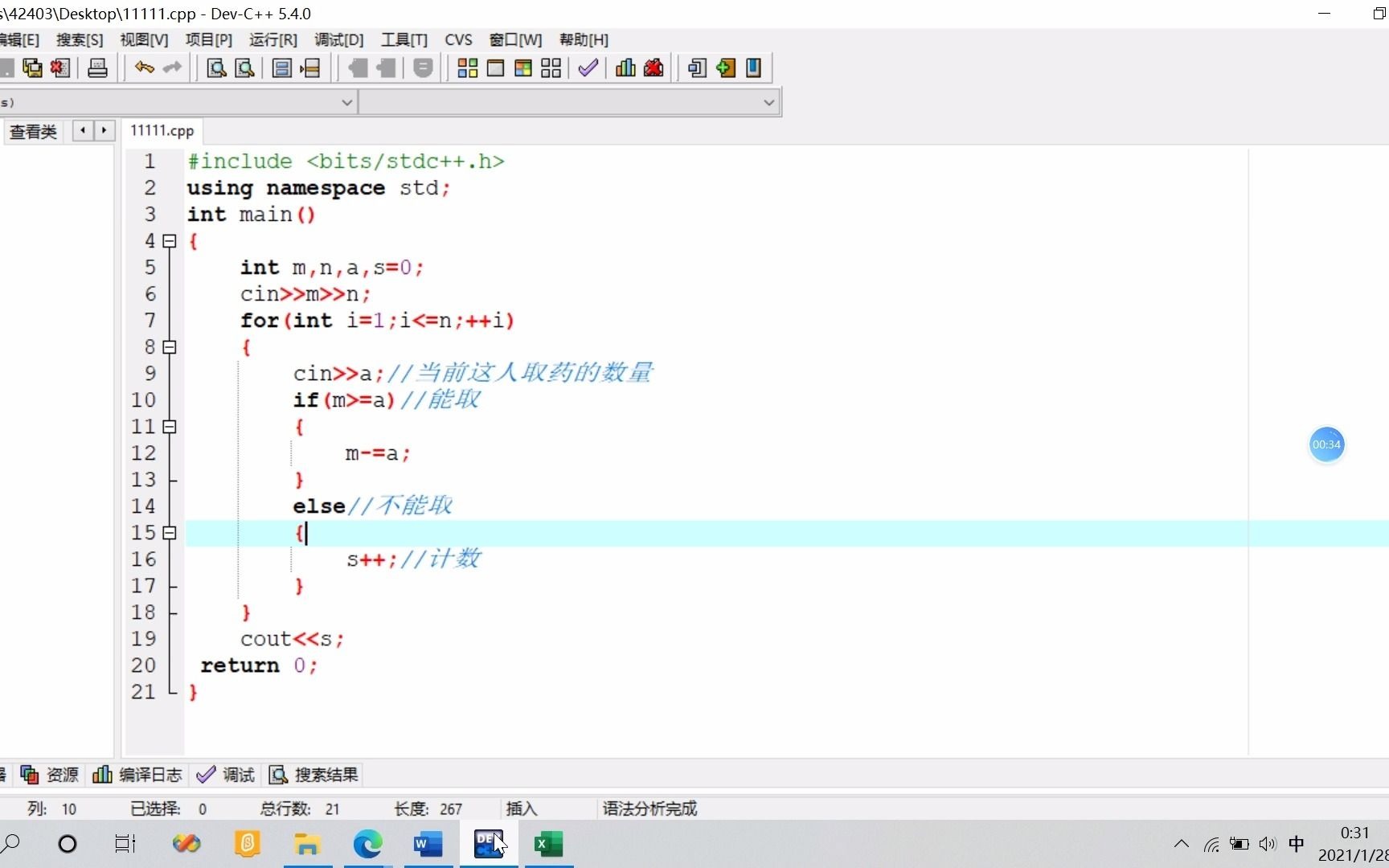This screenshot has width=1389, height=868.
Task: Toggle the volume icon in the system tray
Action: (x=1268, y=844)
